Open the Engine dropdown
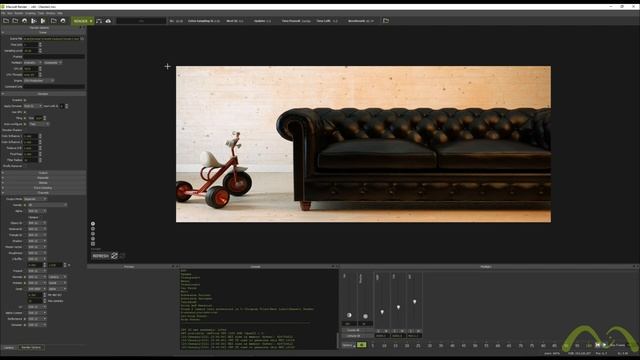This screenshot has height=360, width=640. pyautogui.click(x=39, y=80)
